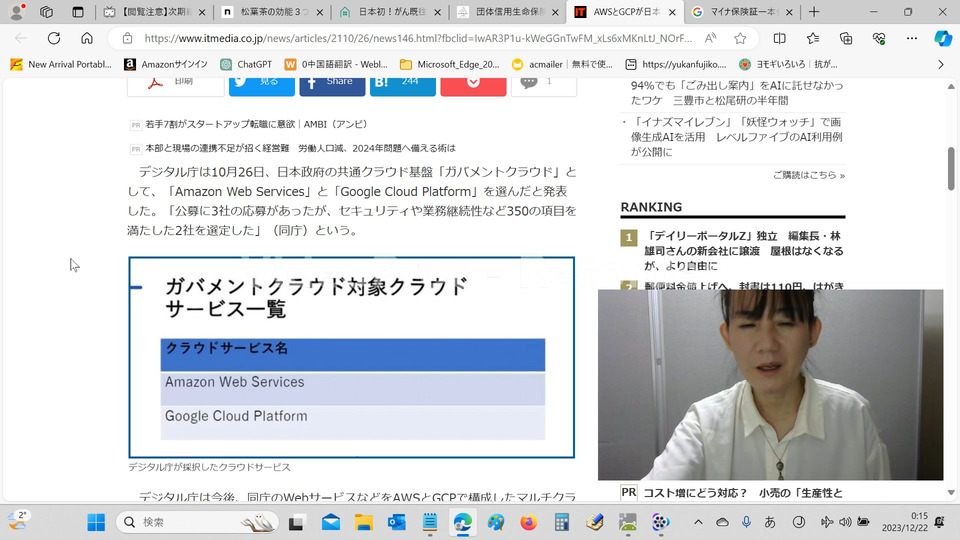
Task: Switch to マイナ保険証一本 tab
Action: pos(742,12)
